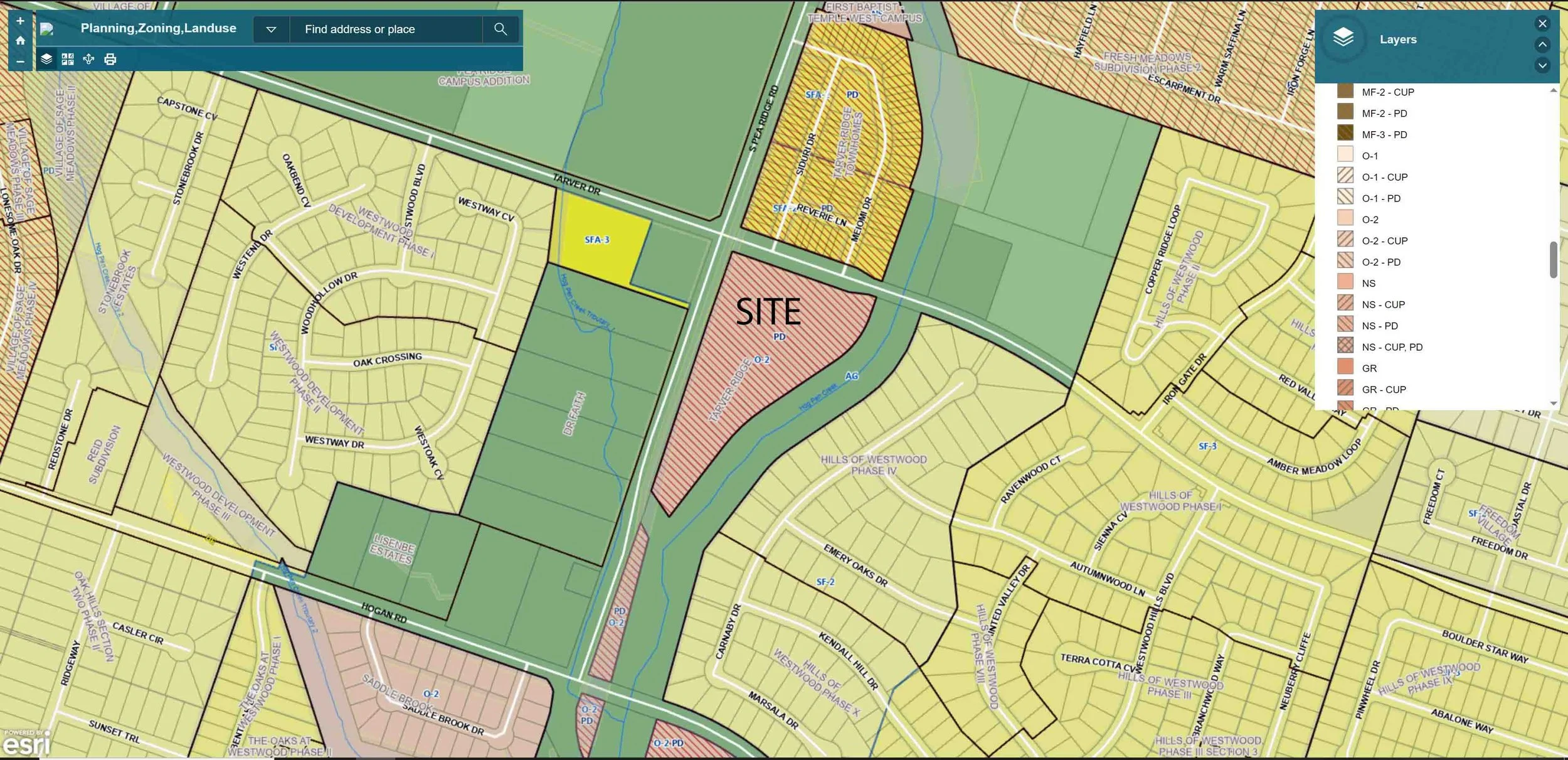Click the O-1 legend swatch
The width and height of the screenshot is (1568, 760).
[x=1345, y=155]
